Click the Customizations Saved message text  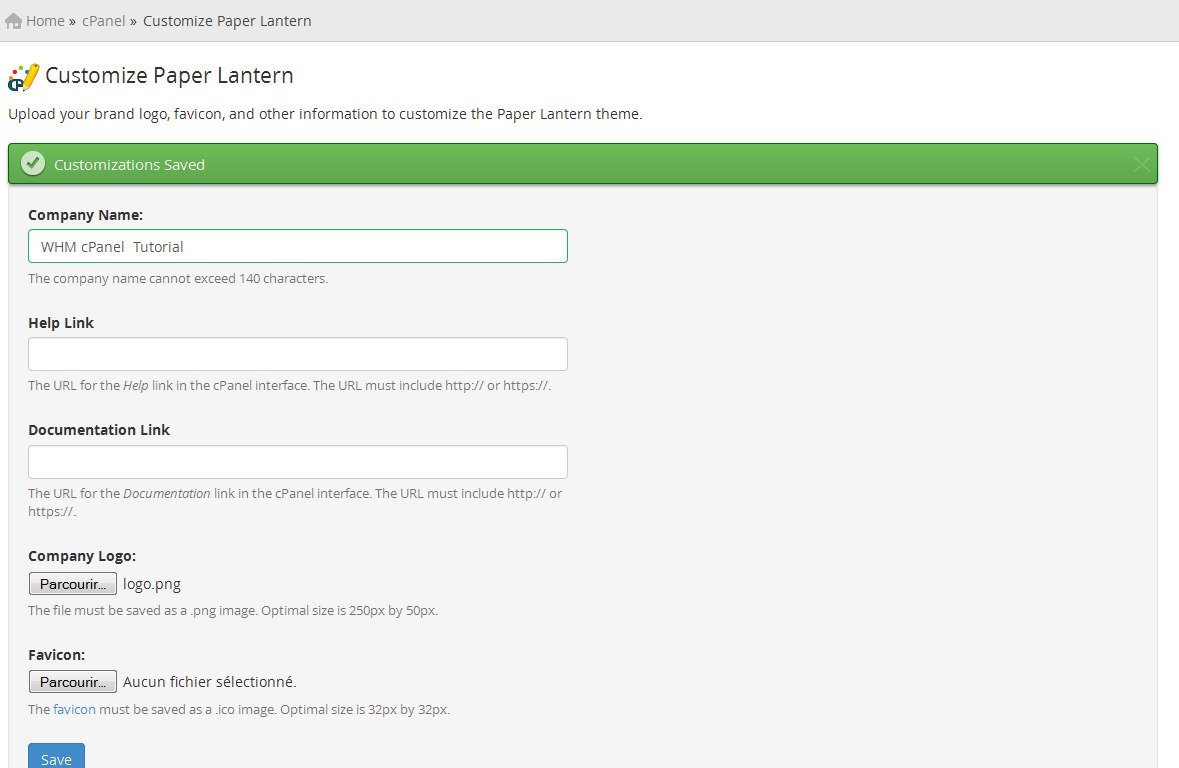click(129, 165)
